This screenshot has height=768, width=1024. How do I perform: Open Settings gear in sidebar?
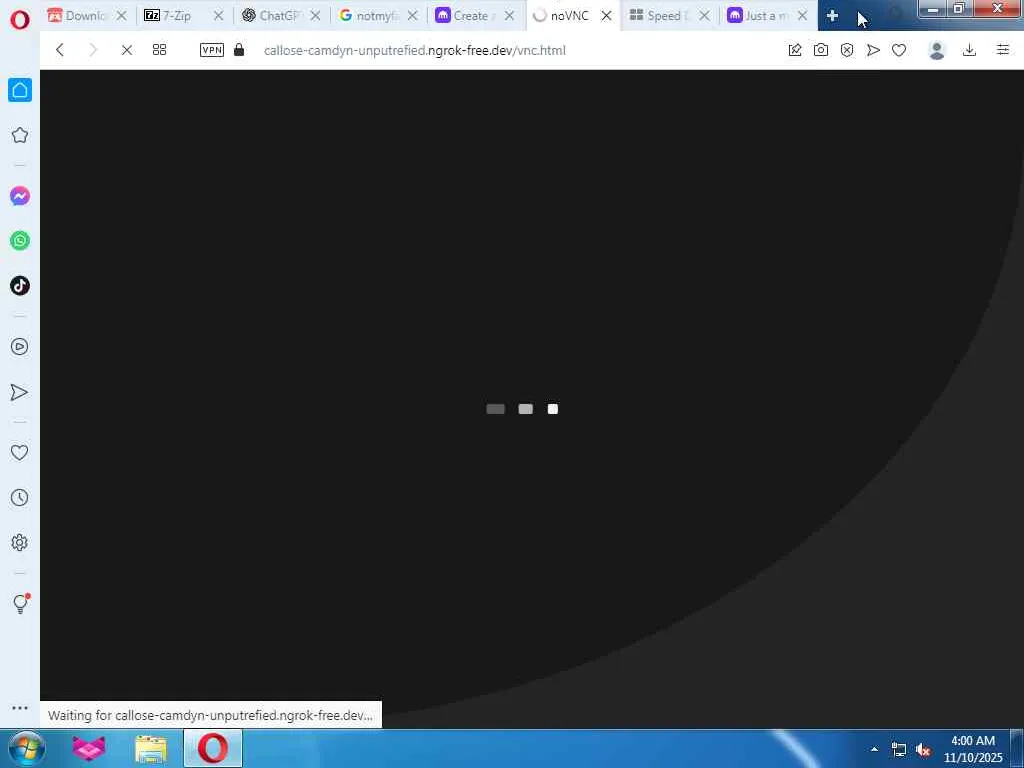coord(20,543)
